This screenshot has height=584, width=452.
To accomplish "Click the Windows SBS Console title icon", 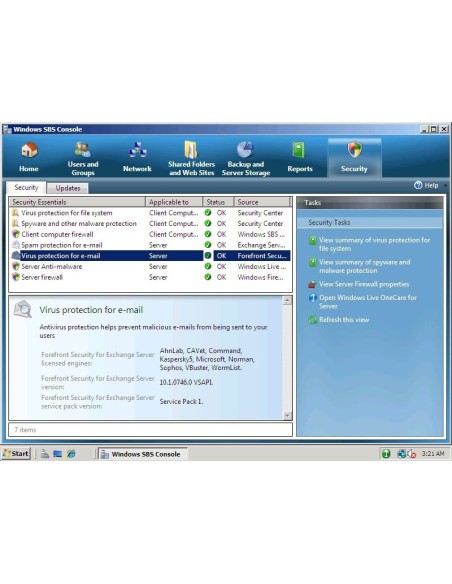I will (x=7, y=129).
